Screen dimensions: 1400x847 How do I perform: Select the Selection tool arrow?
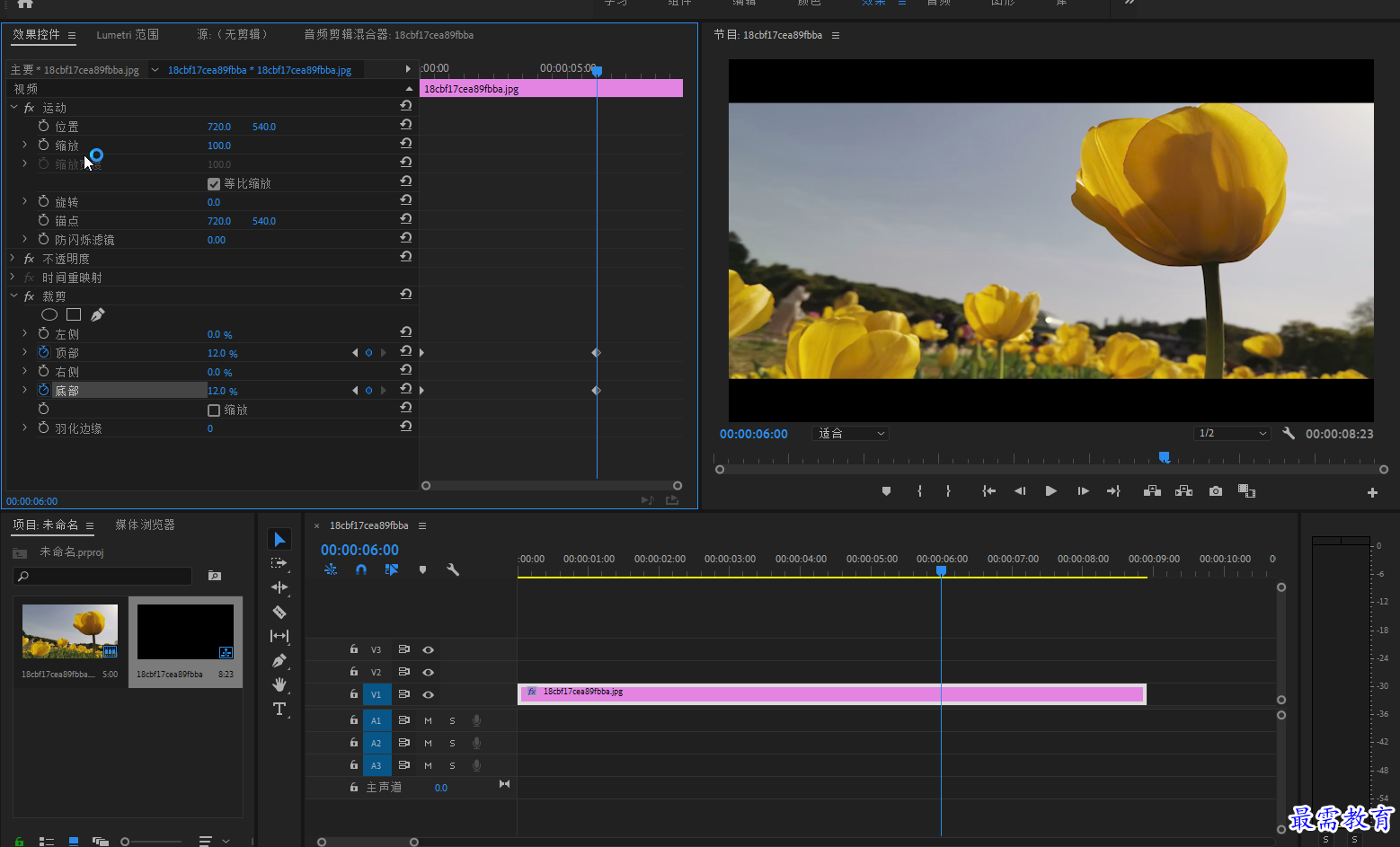point(279,539)
